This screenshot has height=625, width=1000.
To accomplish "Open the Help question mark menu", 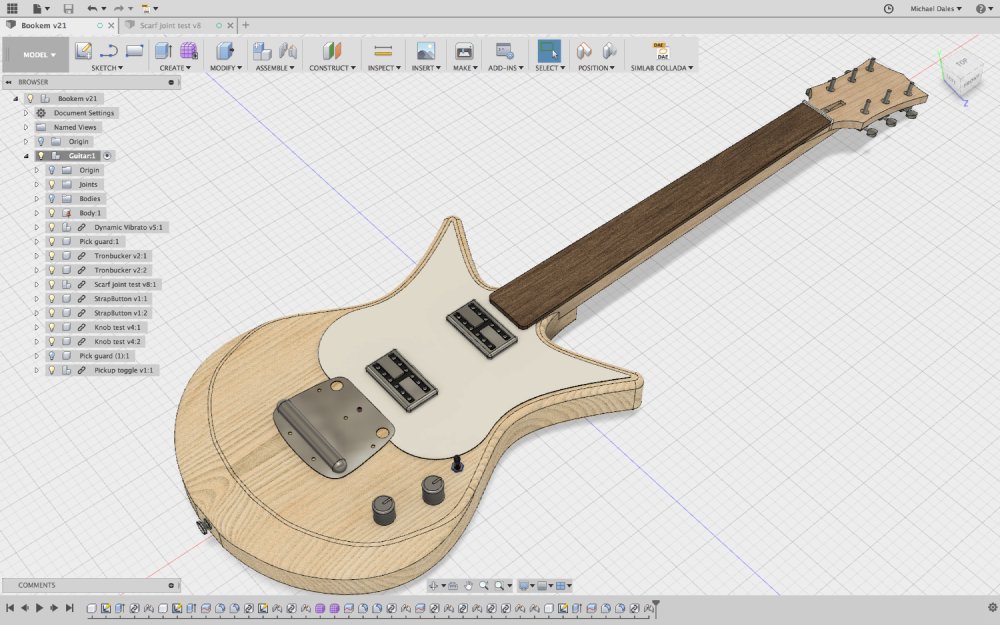I will pyautogui.click(x=983, y=8).
